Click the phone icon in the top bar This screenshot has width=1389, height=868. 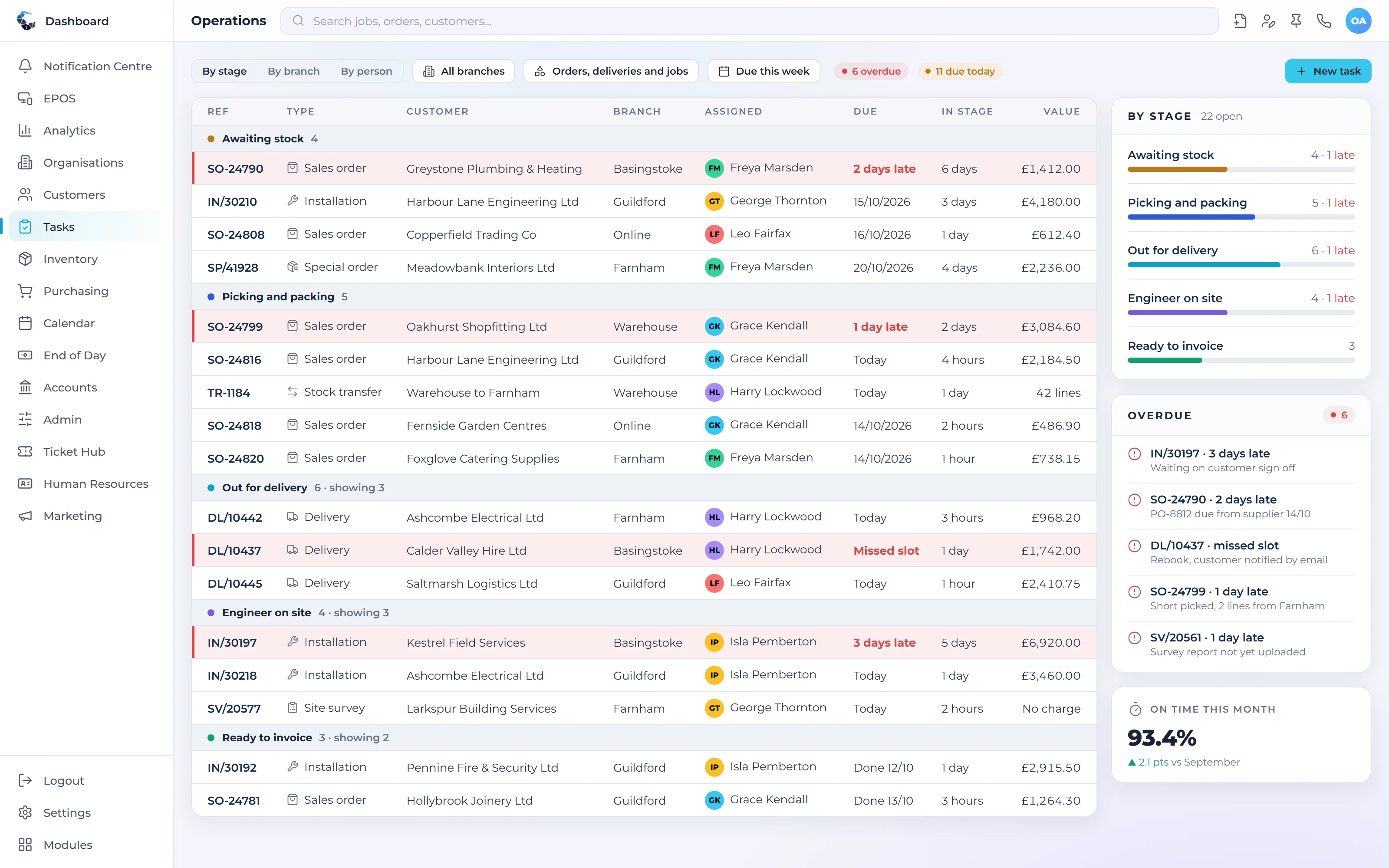pos(1323,21)
